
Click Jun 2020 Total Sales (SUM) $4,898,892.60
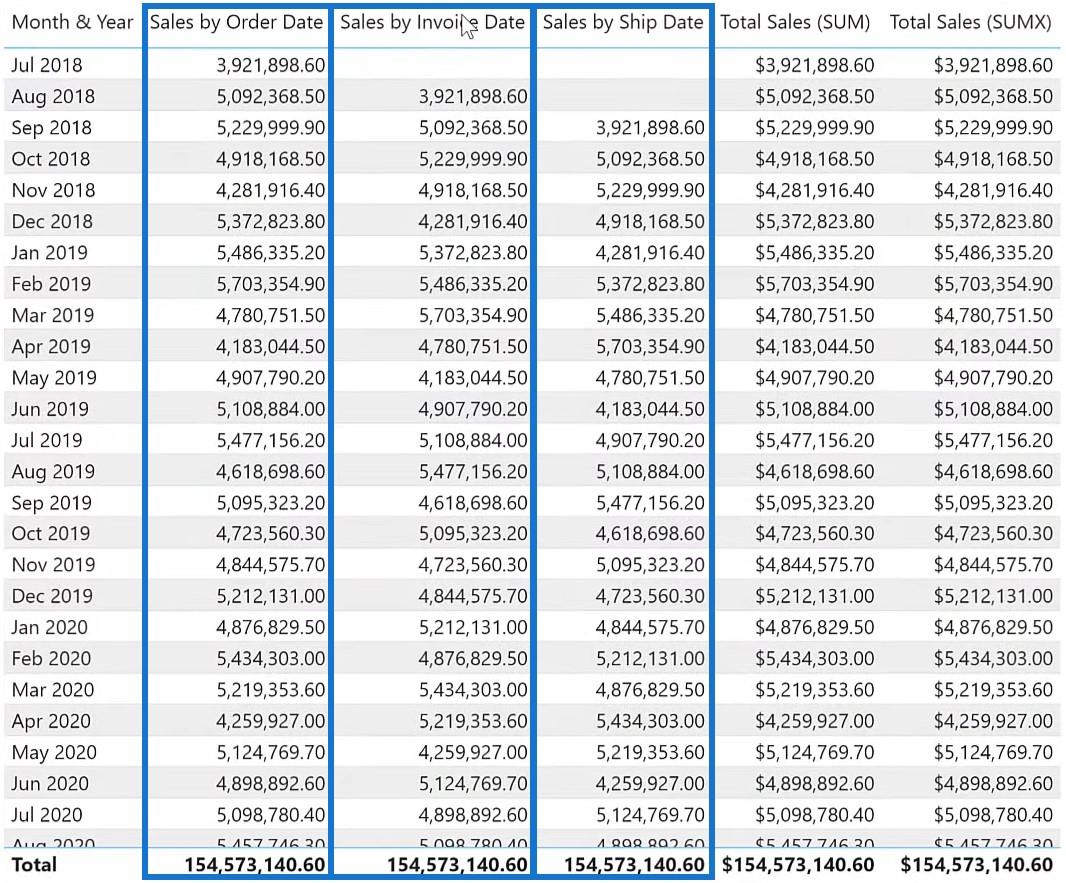coord(814,784)
